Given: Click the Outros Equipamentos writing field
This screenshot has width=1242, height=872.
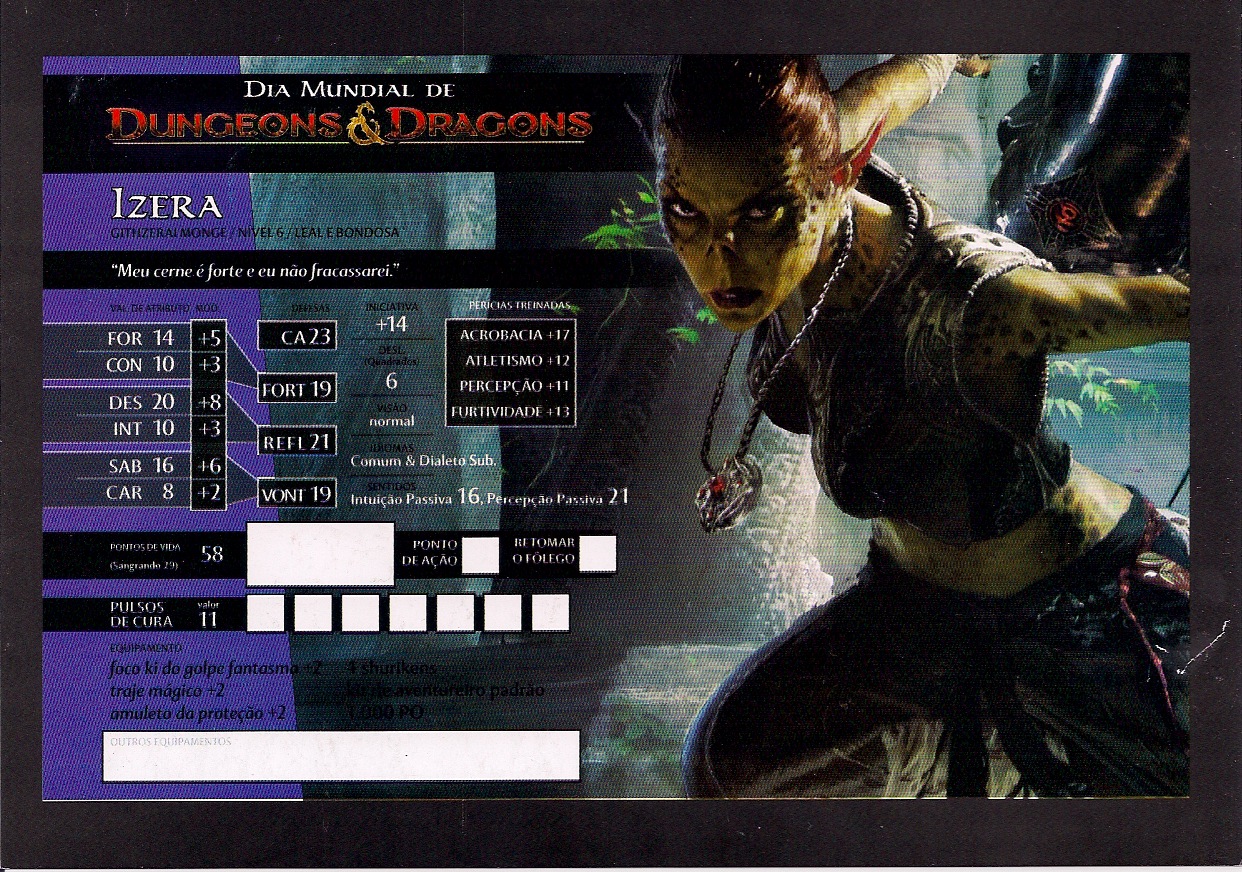Looking at the screenshot, I should tap(341, 756).
